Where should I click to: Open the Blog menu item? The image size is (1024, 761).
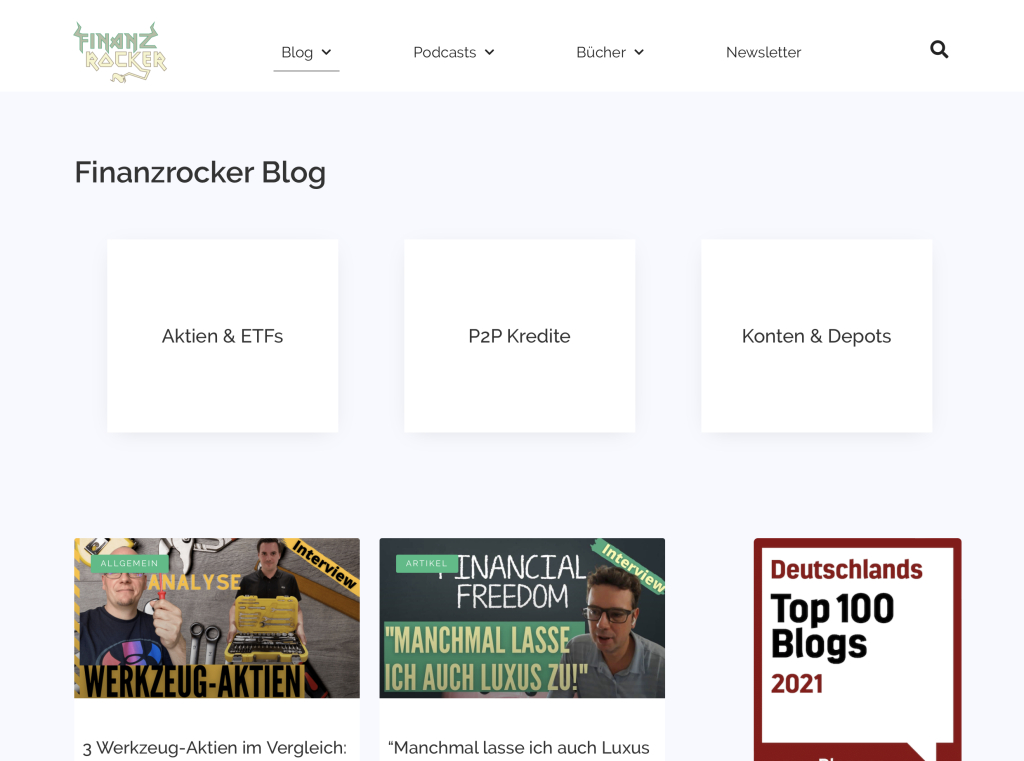pos(297,52)
